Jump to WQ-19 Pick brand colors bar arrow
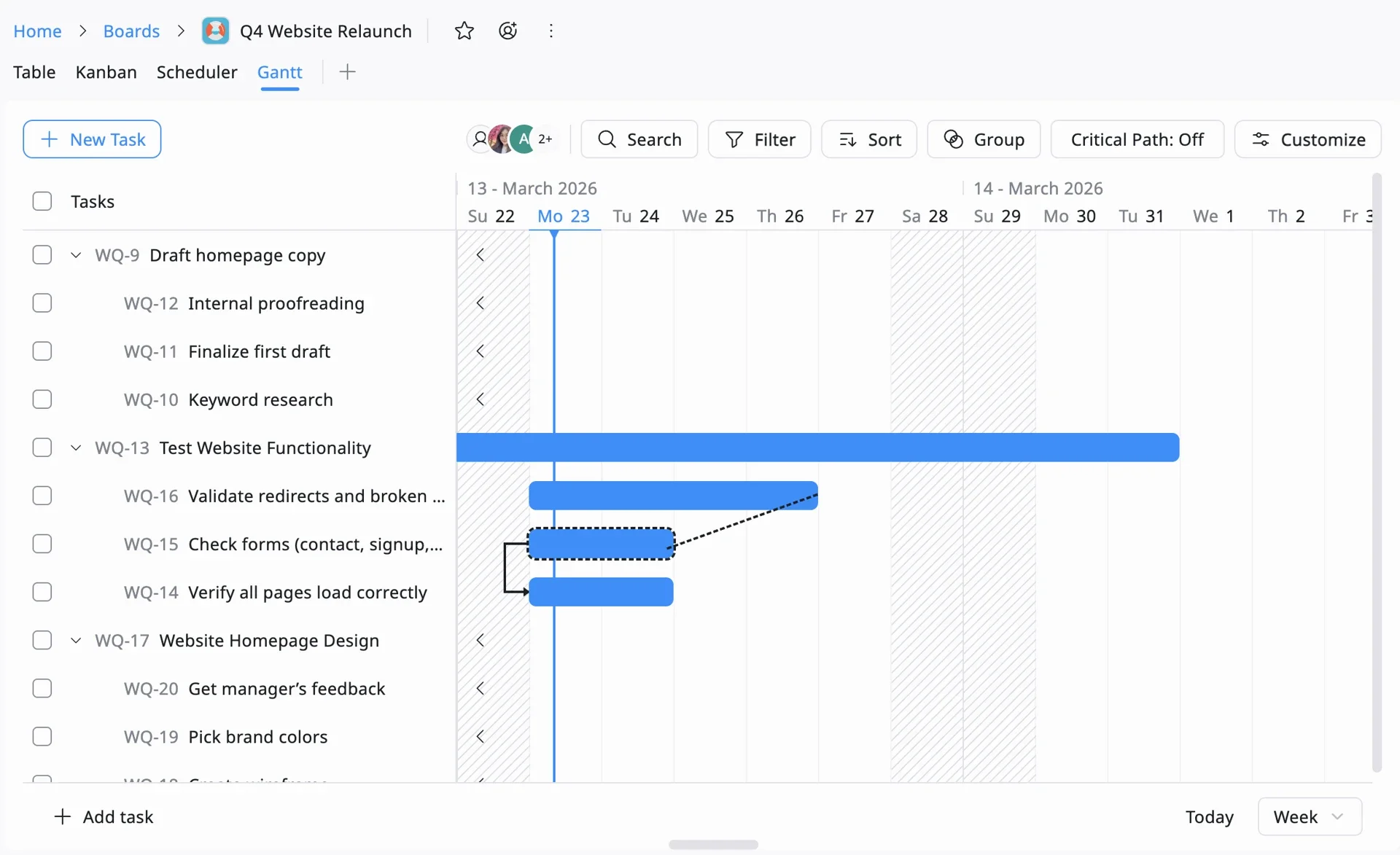Viewport: 1400px width, 855px height. coord(481,736)
